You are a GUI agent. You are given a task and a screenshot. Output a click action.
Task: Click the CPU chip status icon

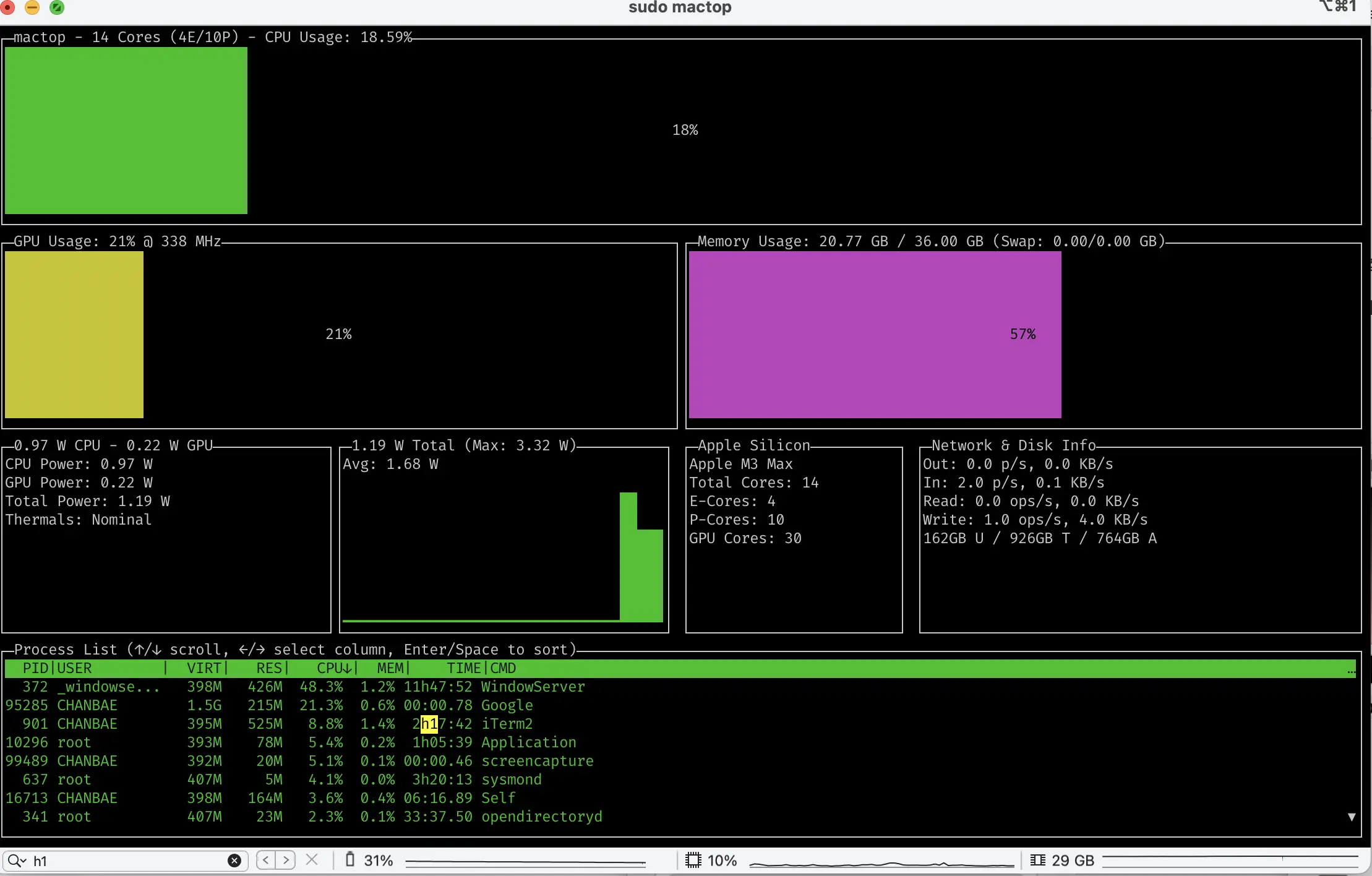(x=693, y=860)
